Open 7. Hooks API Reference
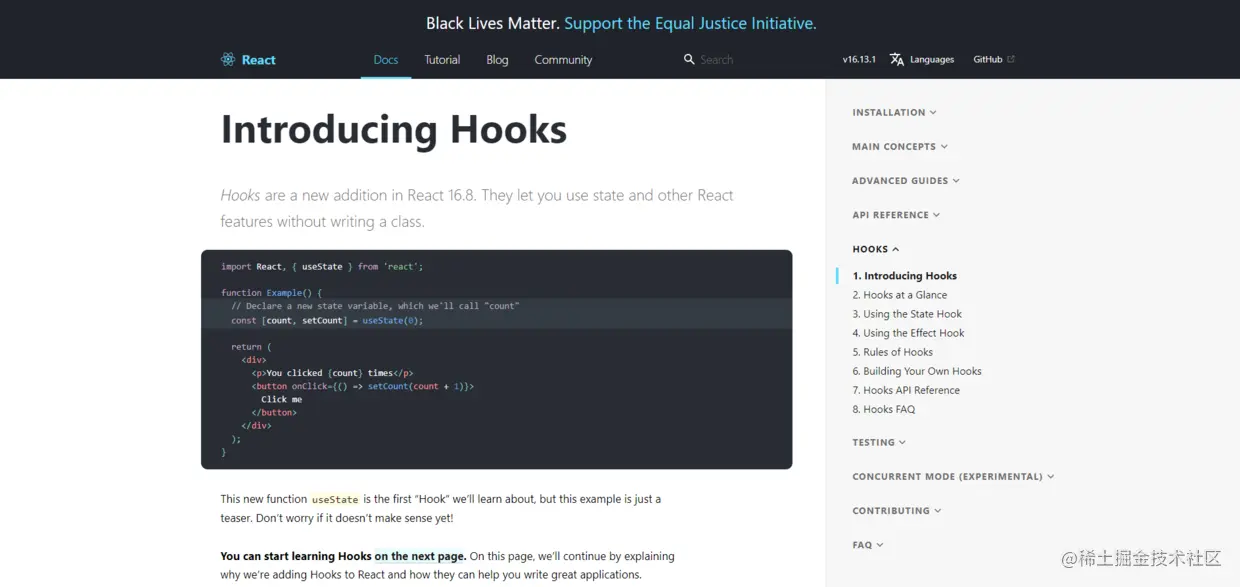The image size is (1240, 587). click(x=906, y=390)
